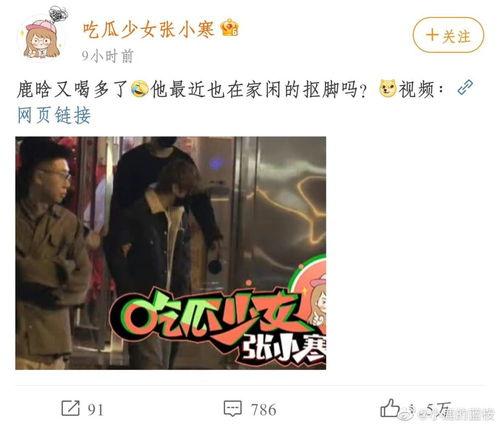499x426 pixels.
Task: Click the gold crown membership badge
Action: tap(230, 28)
